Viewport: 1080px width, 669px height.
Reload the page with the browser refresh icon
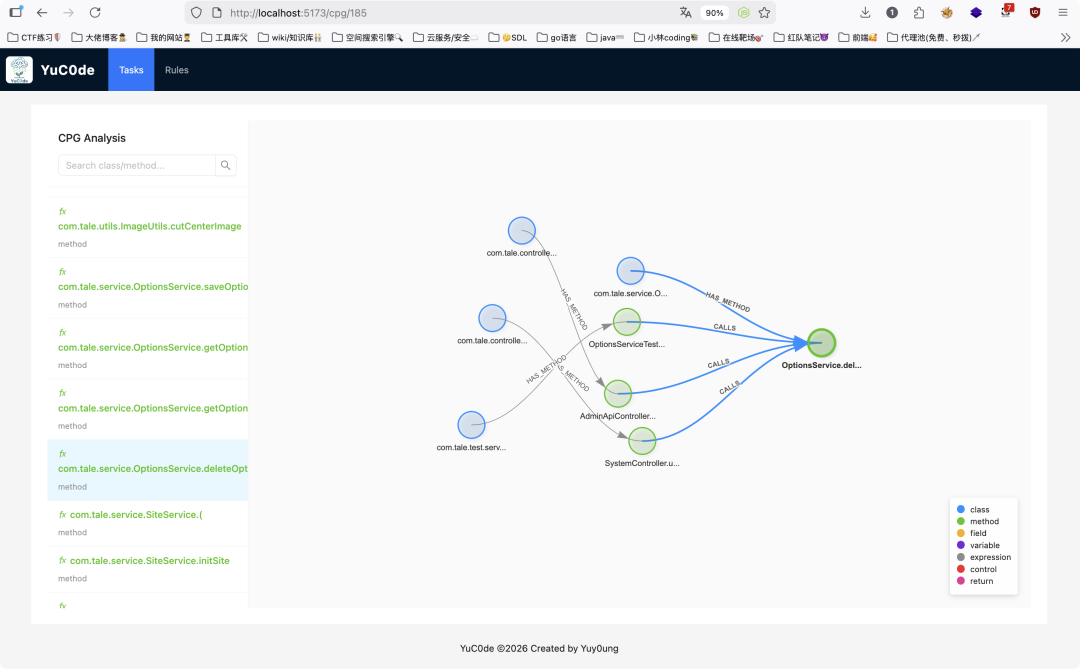click(95, 13)
